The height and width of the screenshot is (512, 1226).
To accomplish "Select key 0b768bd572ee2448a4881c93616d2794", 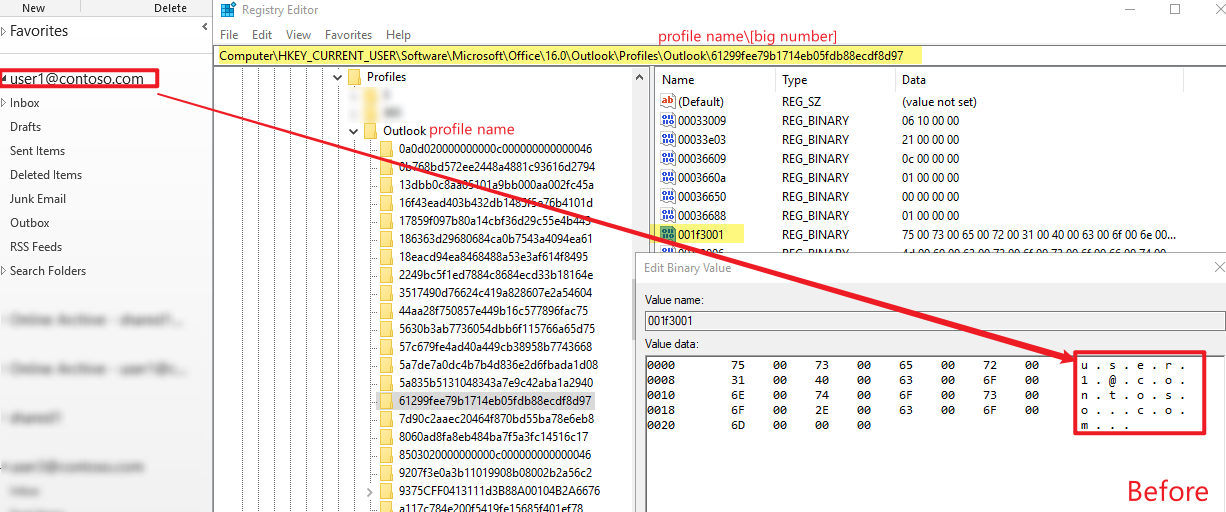I will 497,167.
